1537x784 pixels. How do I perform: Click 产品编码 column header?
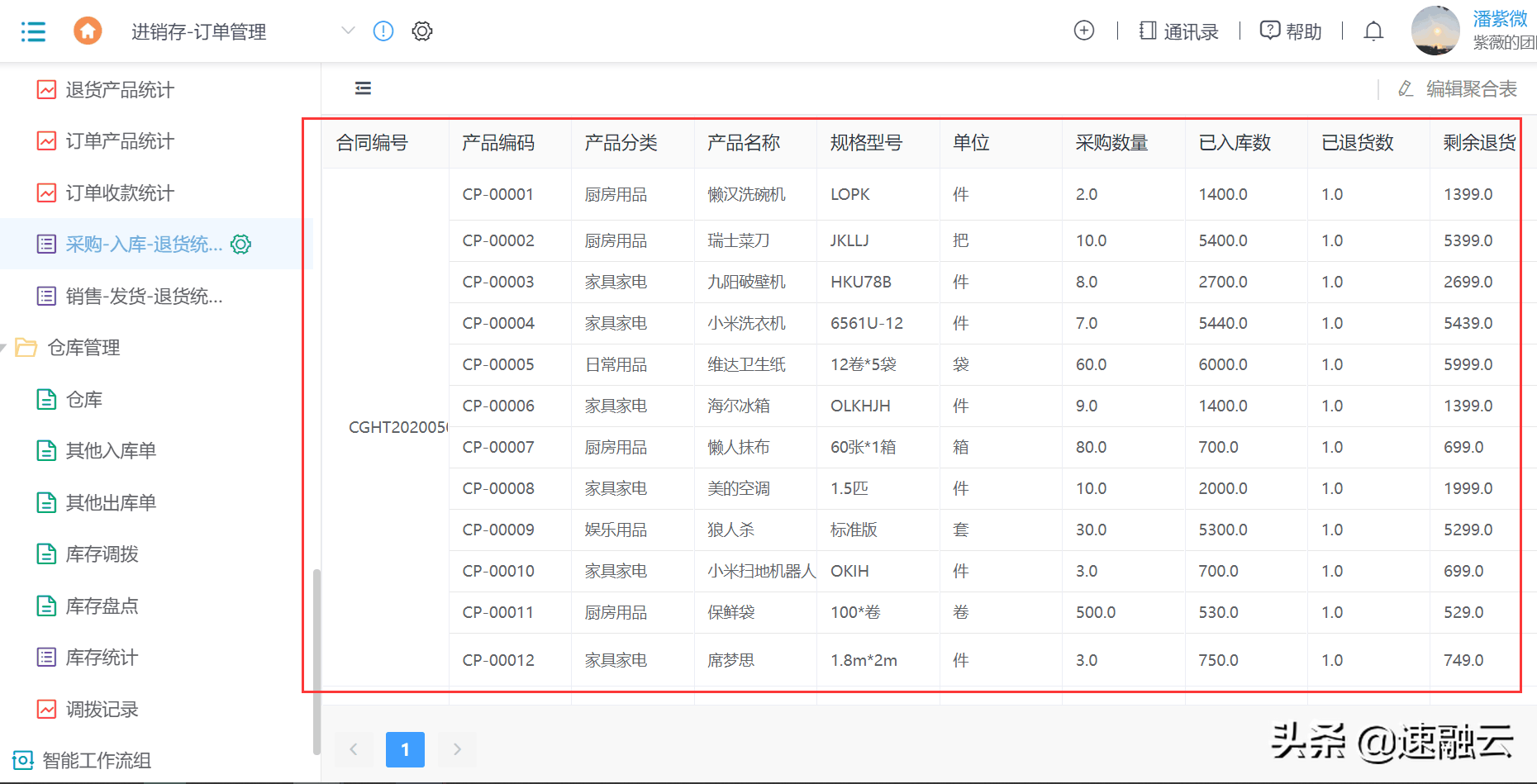click(x=498, y=143)
